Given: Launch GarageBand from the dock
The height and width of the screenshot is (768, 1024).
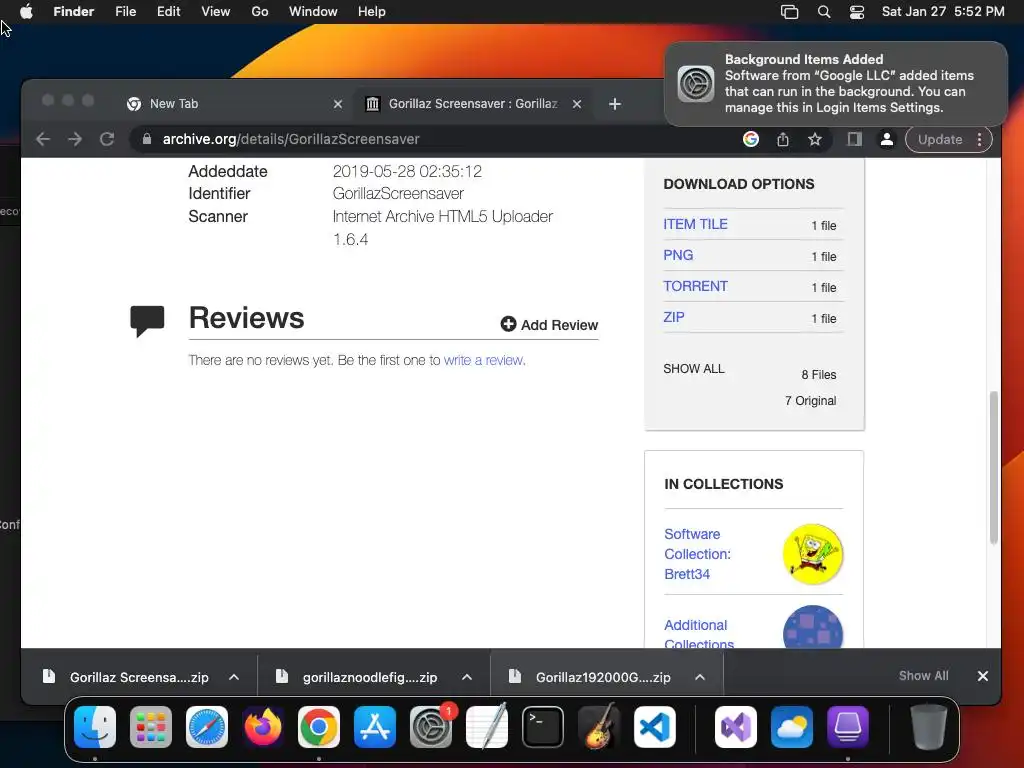Looking at the screenshot, I should (x=599, y=727).
